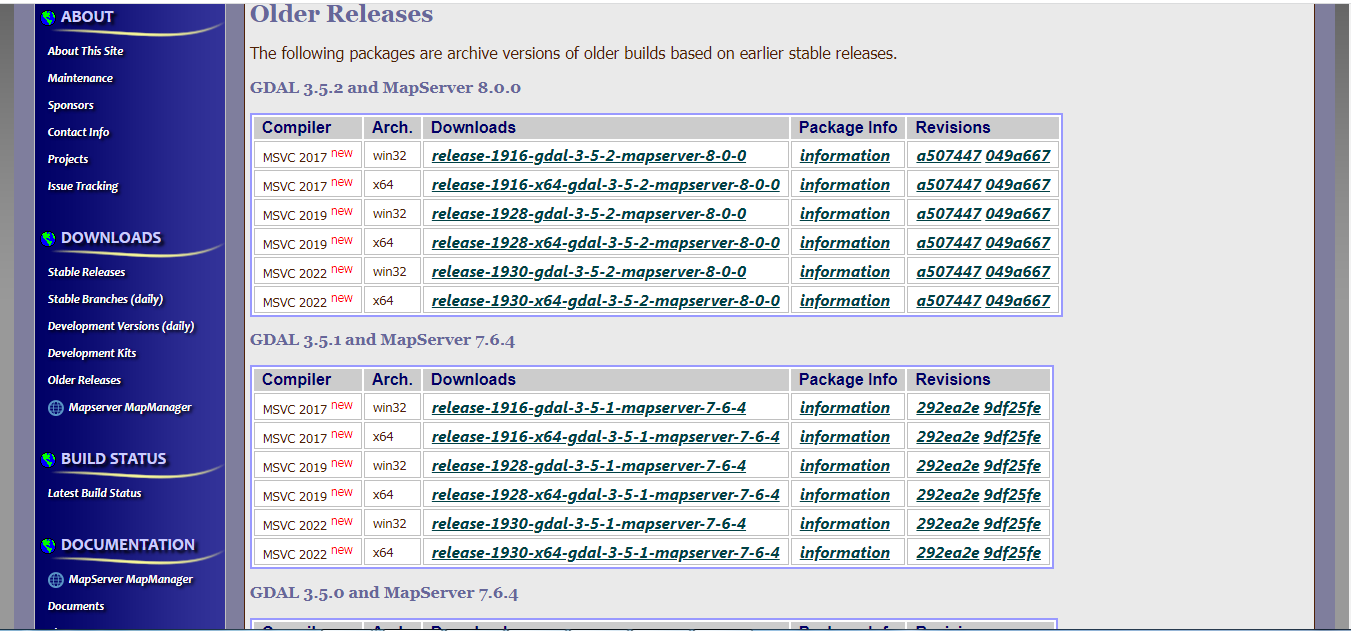Open the Maintenance sidebar link
The image size is (1351, 631).
80,78
